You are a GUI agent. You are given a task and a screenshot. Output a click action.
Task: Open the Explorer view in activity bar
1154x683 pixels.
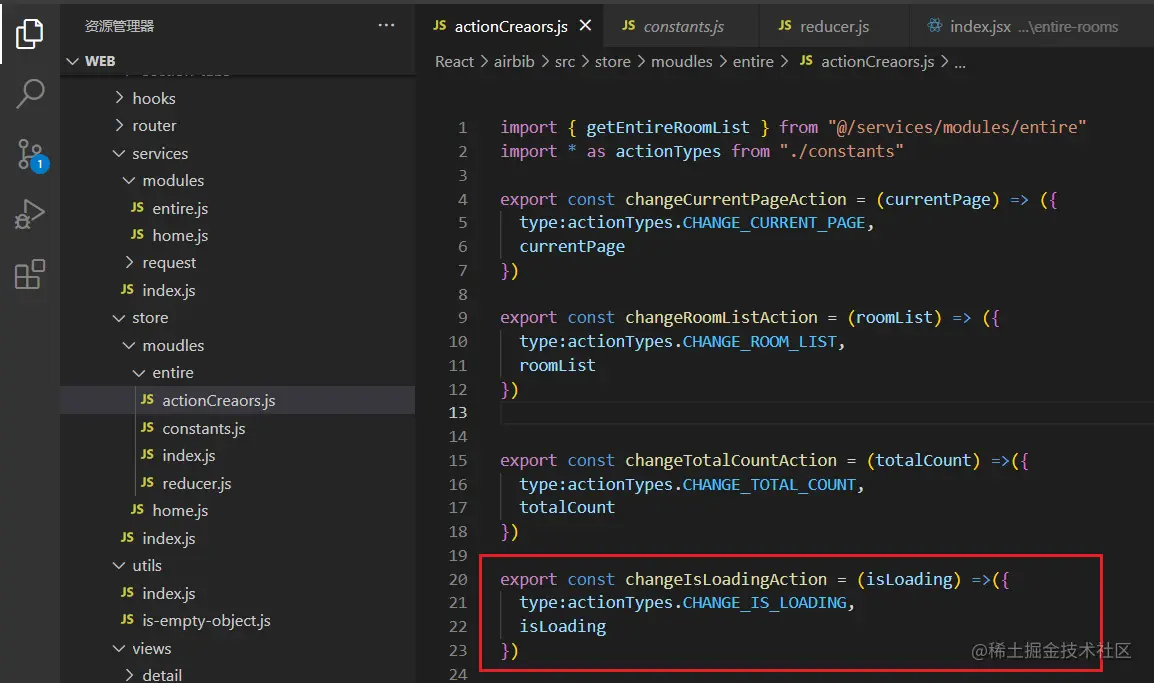click(29, 33)
